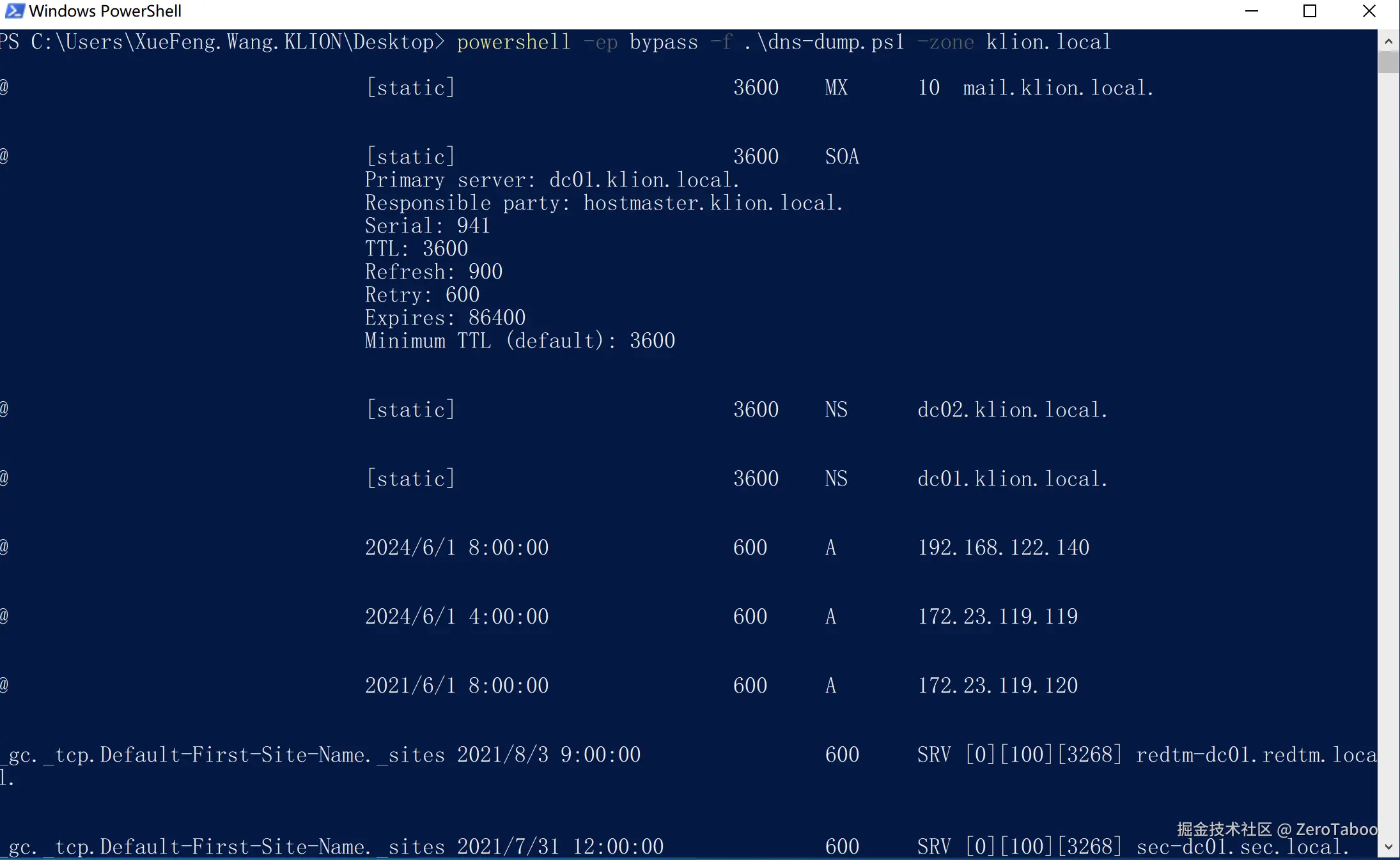Open the PowerShell icon system menu
This screenshot has width=1400, height=860.
pyautogui.click(x=14, y=11)
